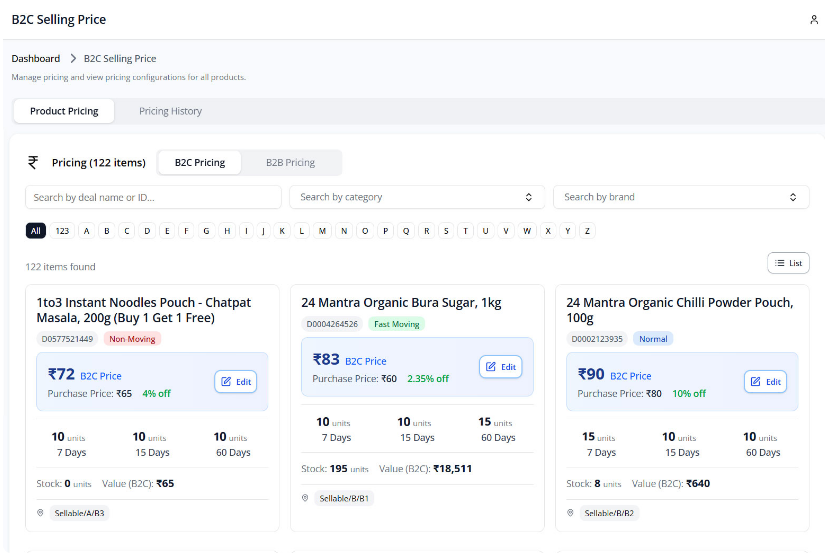The height and width of the screenshot is (560, 829).
Task: Click location pin icon beside Sellable/B/B1
Action: tap(305, 498)
